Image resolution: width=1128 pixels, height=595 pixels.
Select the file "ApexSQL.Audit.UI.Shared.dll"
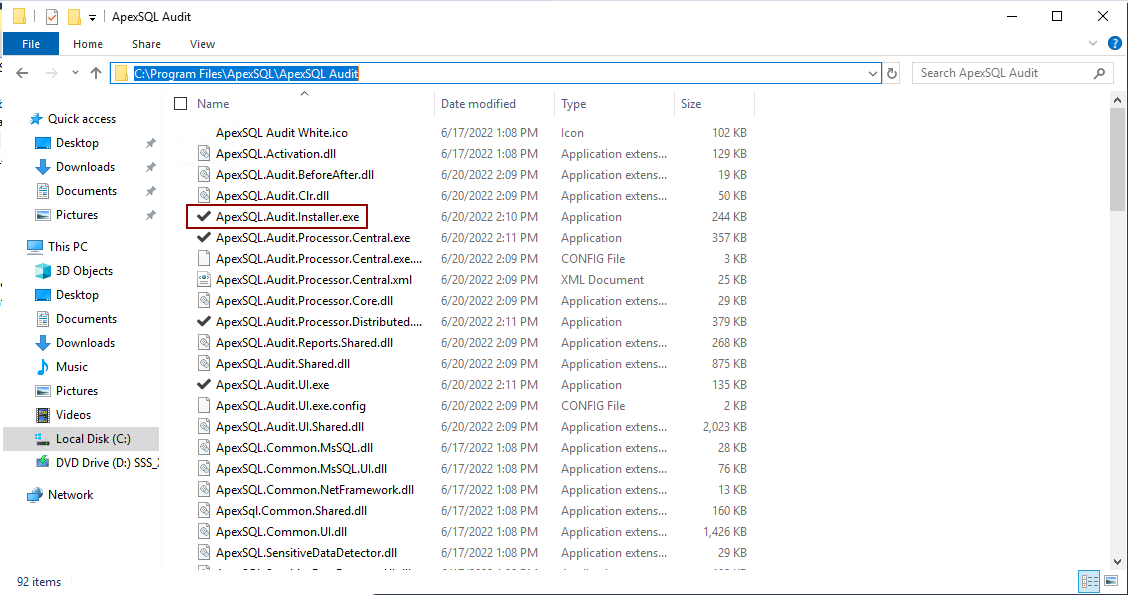(290, 427)
